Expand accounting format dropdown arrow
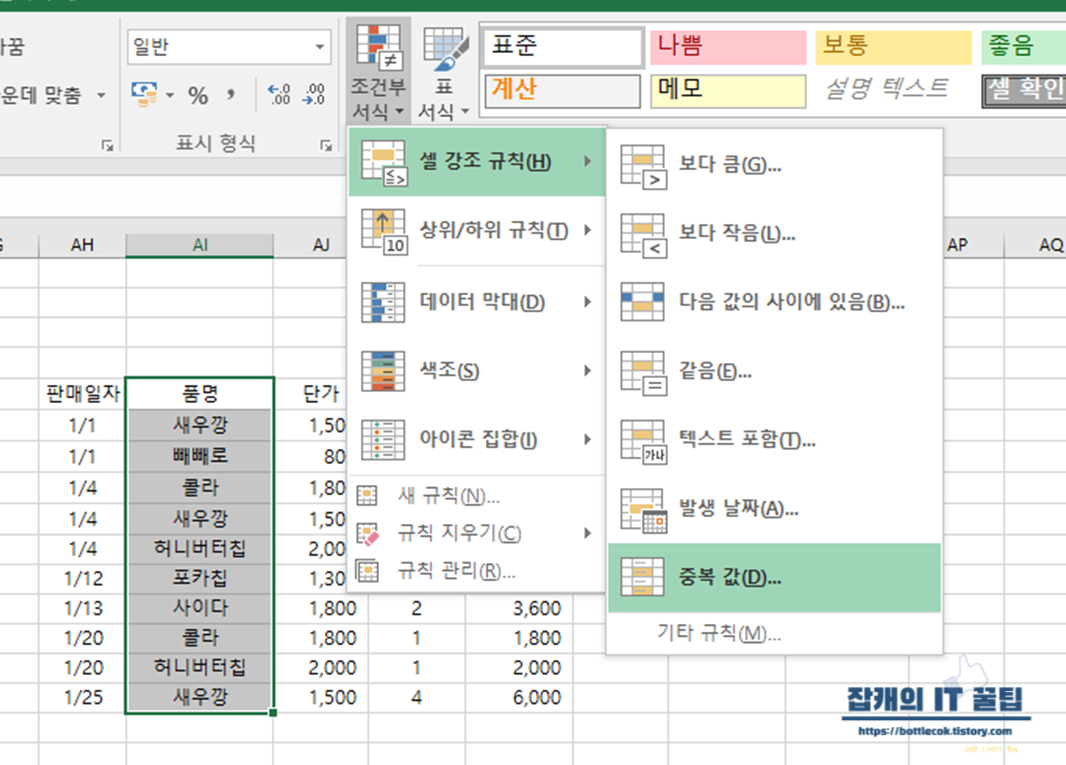Screen dimensions: 1066x765 point(169,95)
